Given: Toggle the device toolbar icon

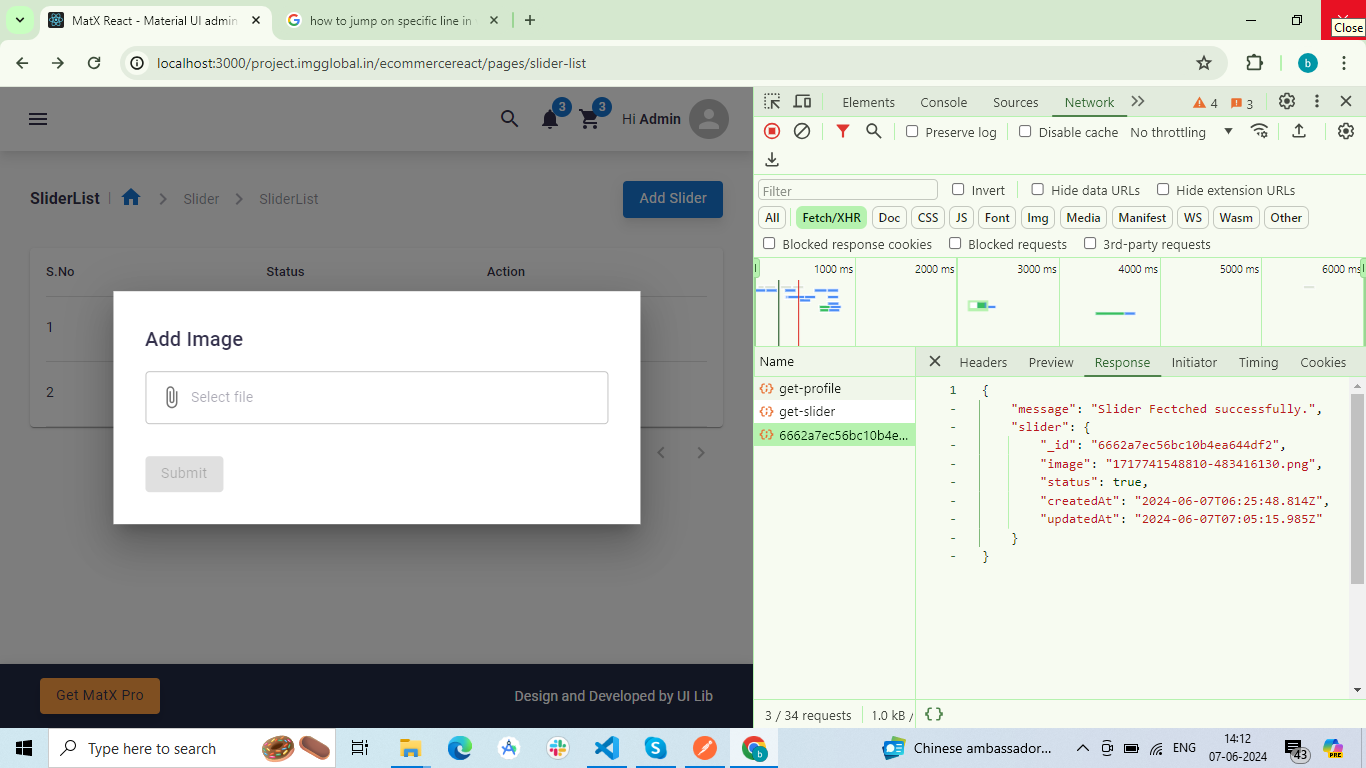Looking at the screenshot, I should (802, 102).
